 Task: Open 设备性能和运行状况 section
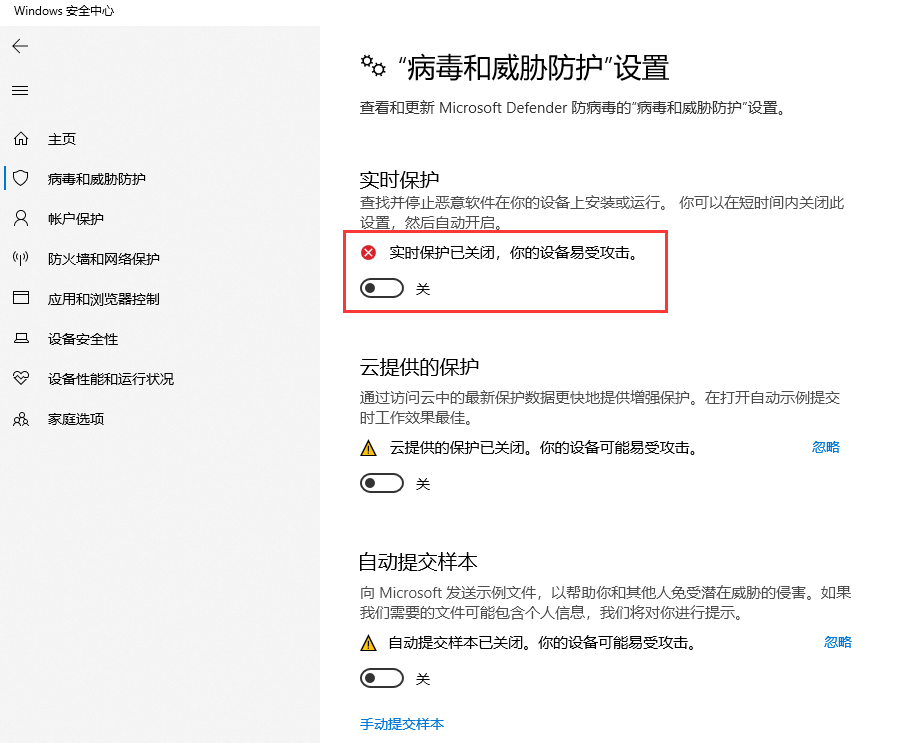tap(111, 379)
